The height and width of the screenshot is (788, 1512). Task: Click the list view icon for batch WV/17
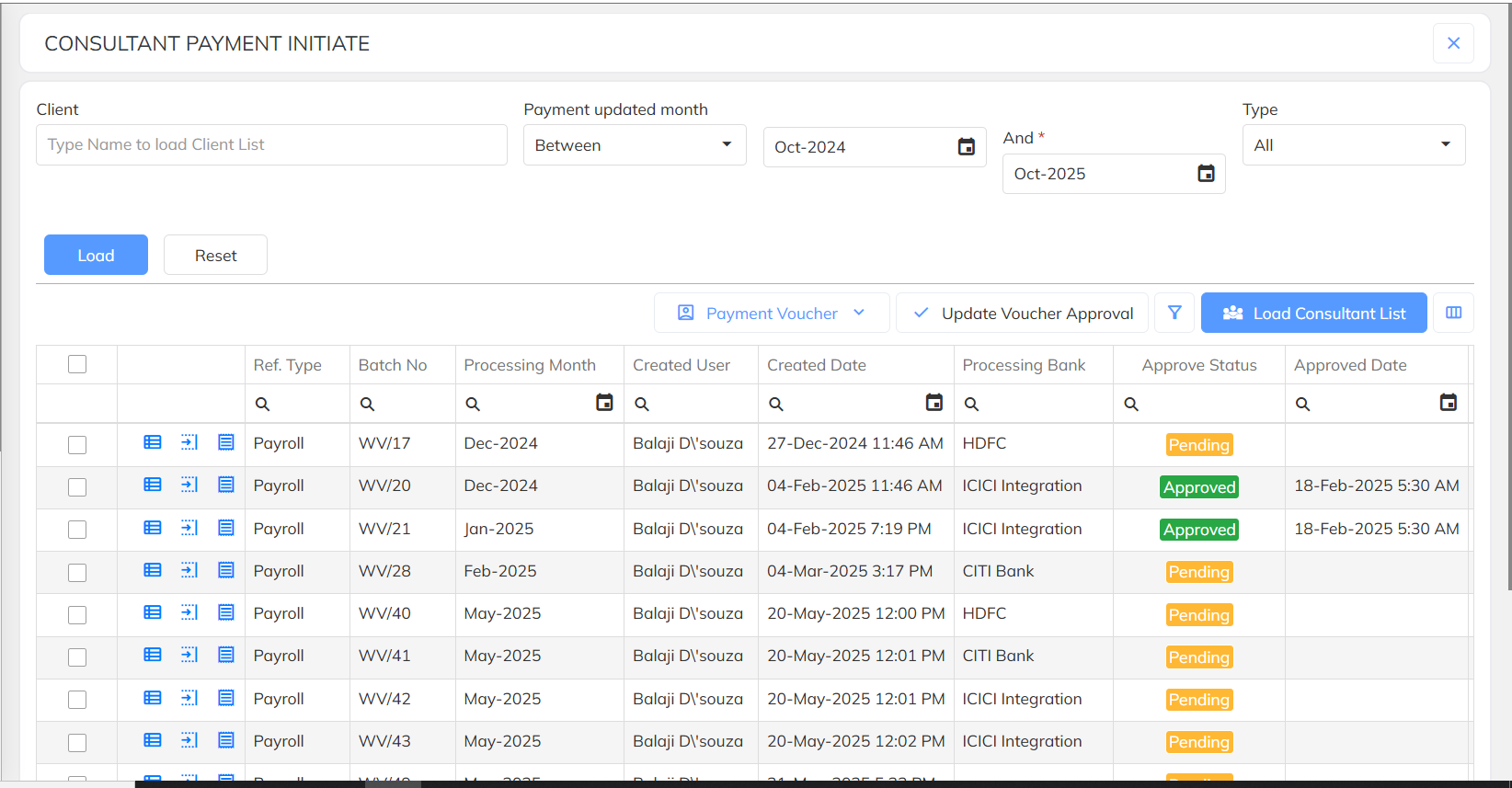coord(153,442)
